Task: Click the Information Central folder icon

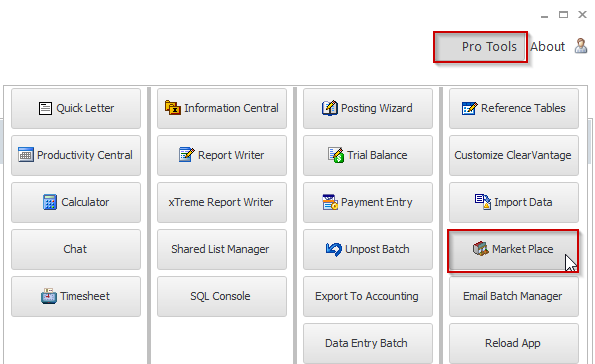Action: (x=173, y=108)
